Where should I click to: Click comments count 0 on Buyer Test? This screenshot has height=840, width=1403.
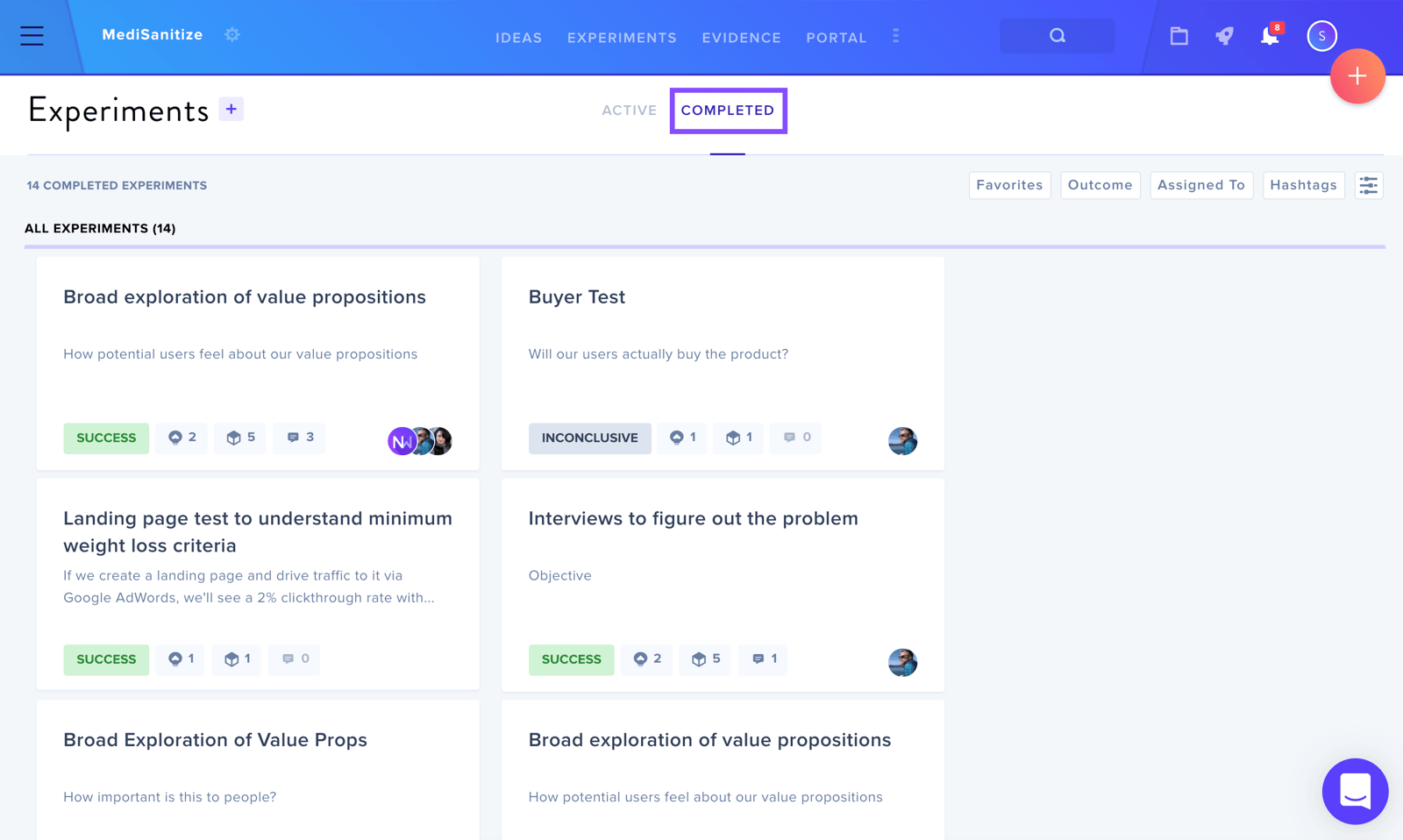click(x=796, y=438)
